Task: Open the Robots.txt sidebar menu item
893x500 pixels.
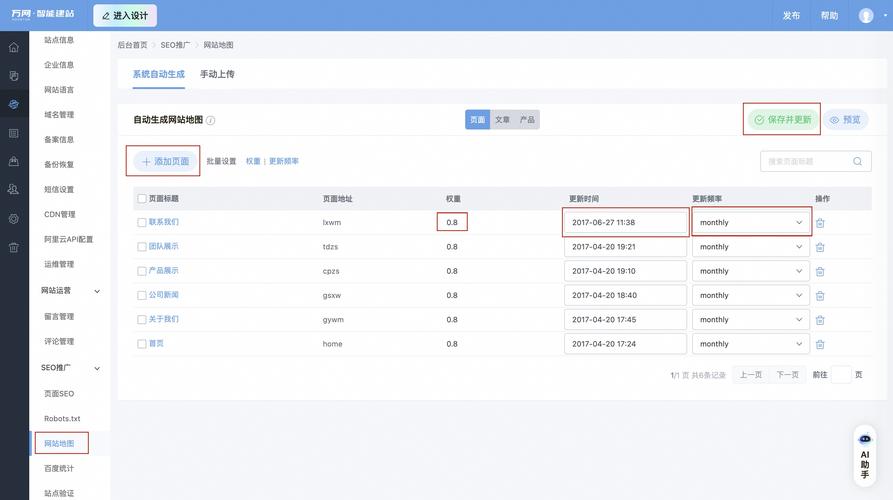Action: point(62,418)
